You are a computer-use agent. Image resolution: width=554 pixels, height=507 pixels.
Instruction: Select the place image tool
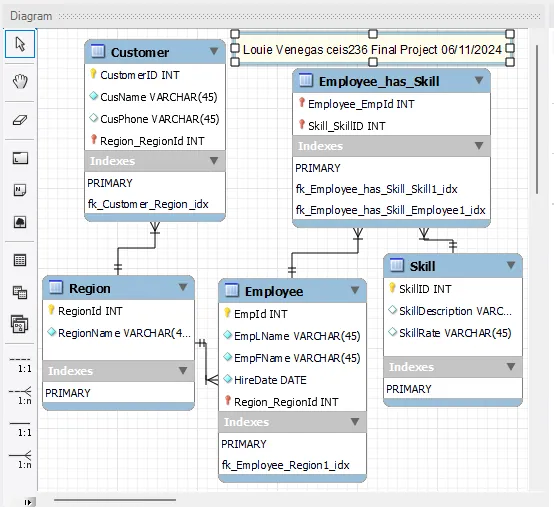20,222
